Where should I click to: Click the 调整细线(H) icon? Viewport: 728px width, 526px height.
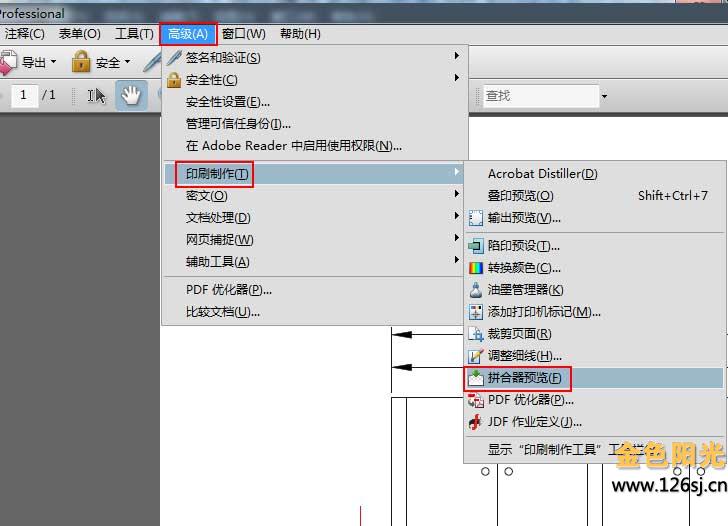[x=475, y=356]
